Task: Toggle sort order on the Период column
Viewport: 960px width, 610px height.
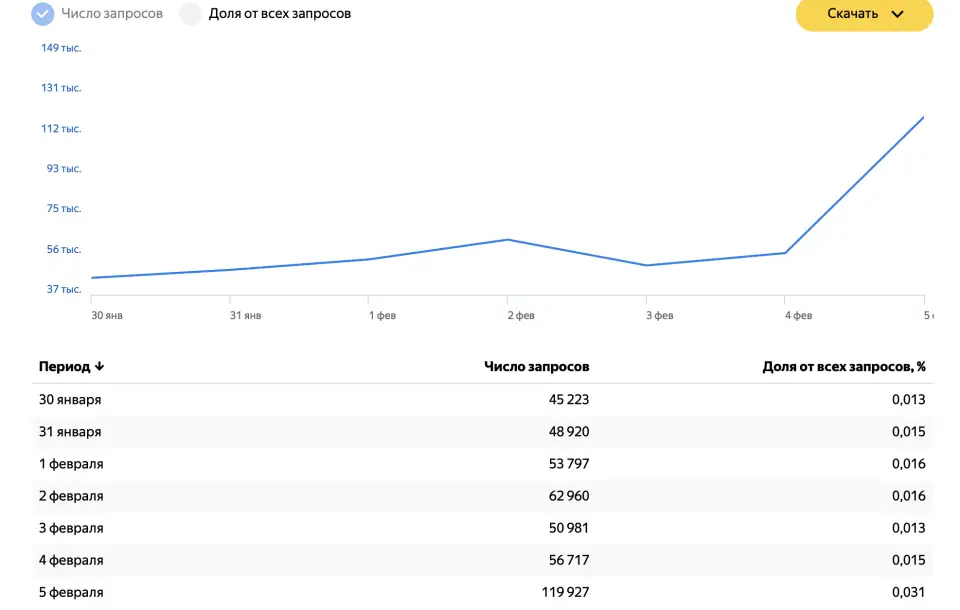Action: (x=101, y=366)
